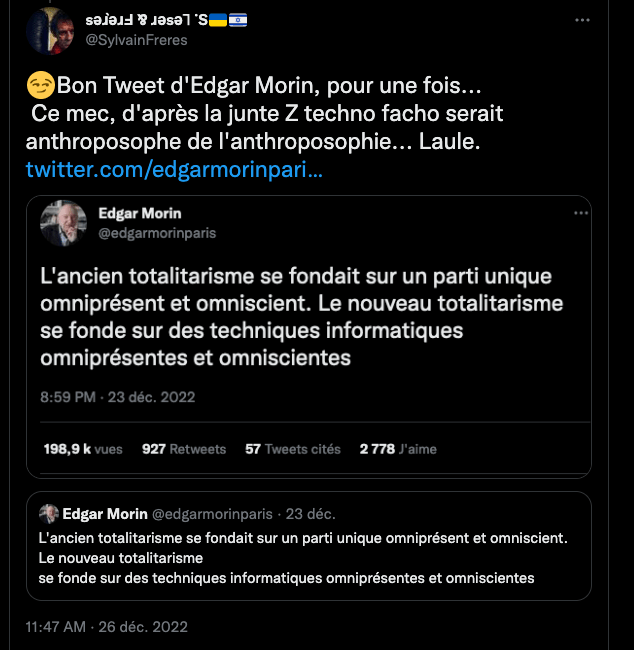Click the ellipsis inside the embedded Edgar Morin image

[x=581, y=213]
